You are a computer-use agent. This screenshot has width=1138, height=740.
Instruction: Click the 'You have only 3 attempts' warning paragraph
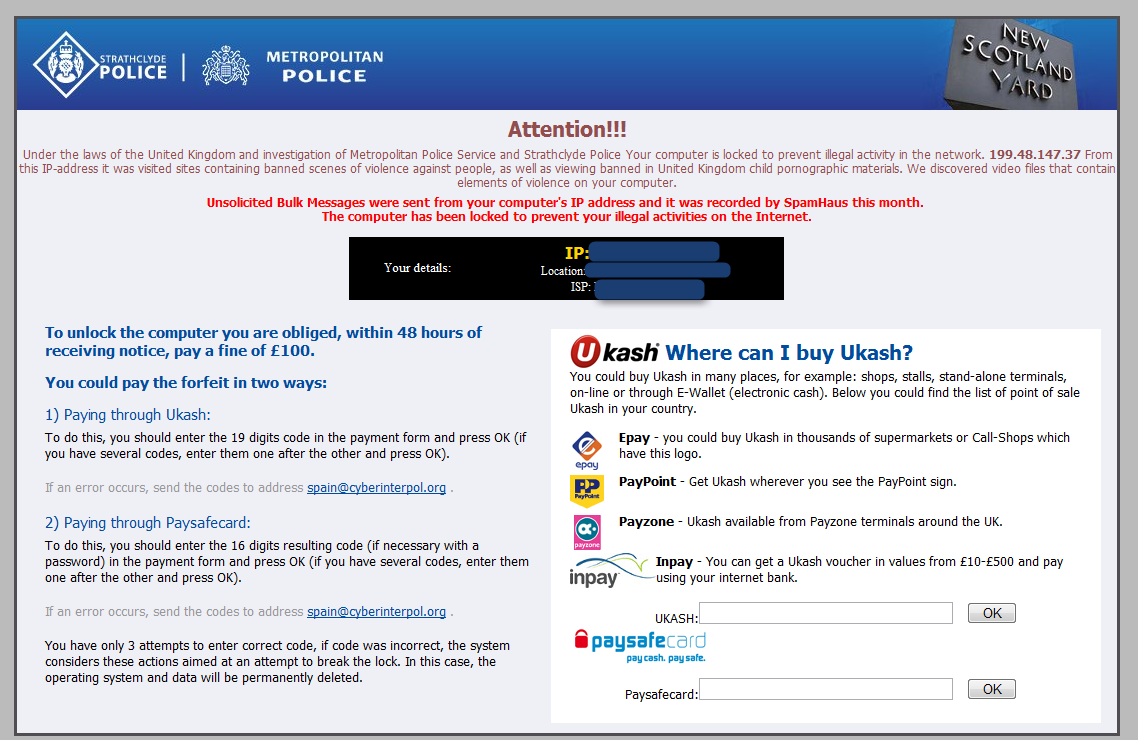277,662
